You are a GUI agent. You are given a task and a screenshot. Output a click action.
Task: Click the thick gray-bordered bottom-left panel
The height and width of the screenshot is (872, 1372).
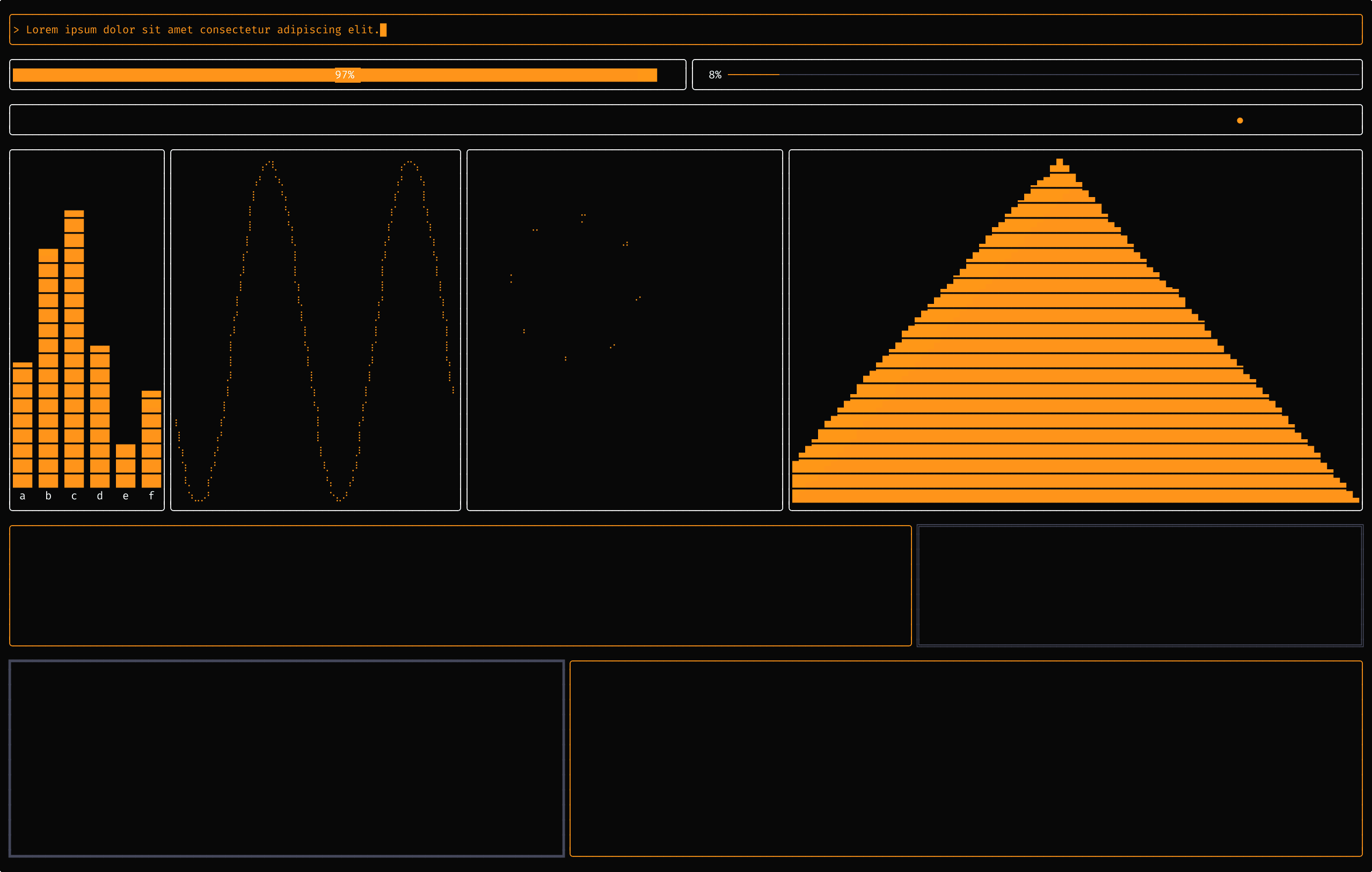[287, 758]
